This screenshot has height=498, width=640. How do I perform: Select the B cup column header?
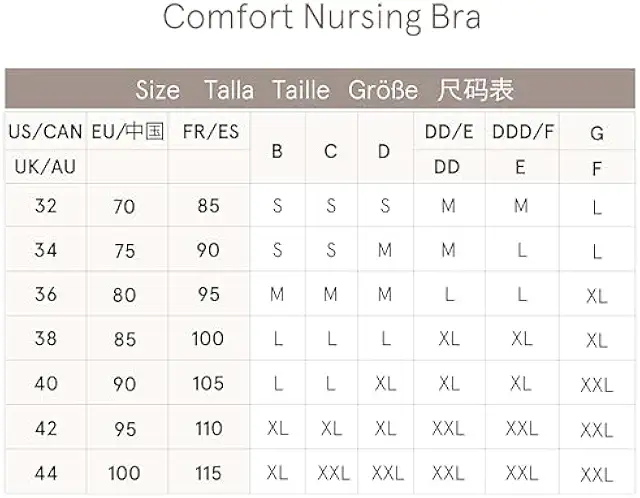(277, 153)
